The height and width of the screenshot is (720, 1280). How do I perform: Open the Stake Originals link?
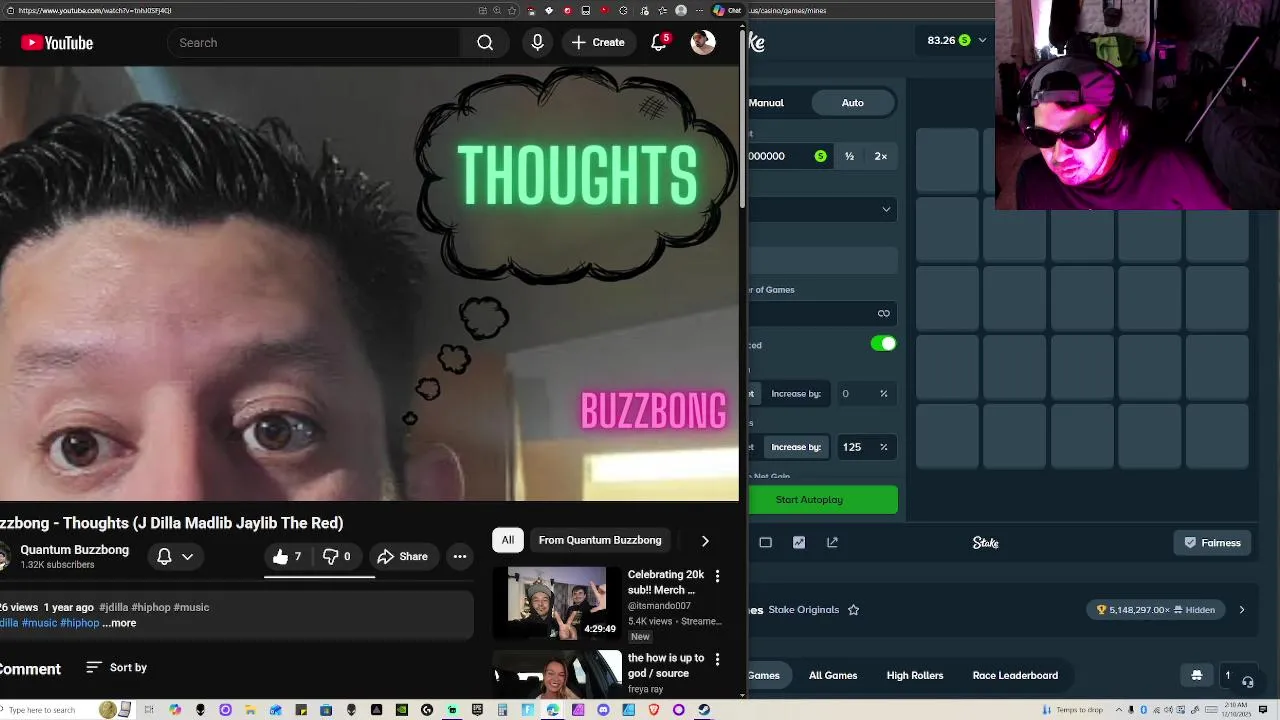(804, 609)
